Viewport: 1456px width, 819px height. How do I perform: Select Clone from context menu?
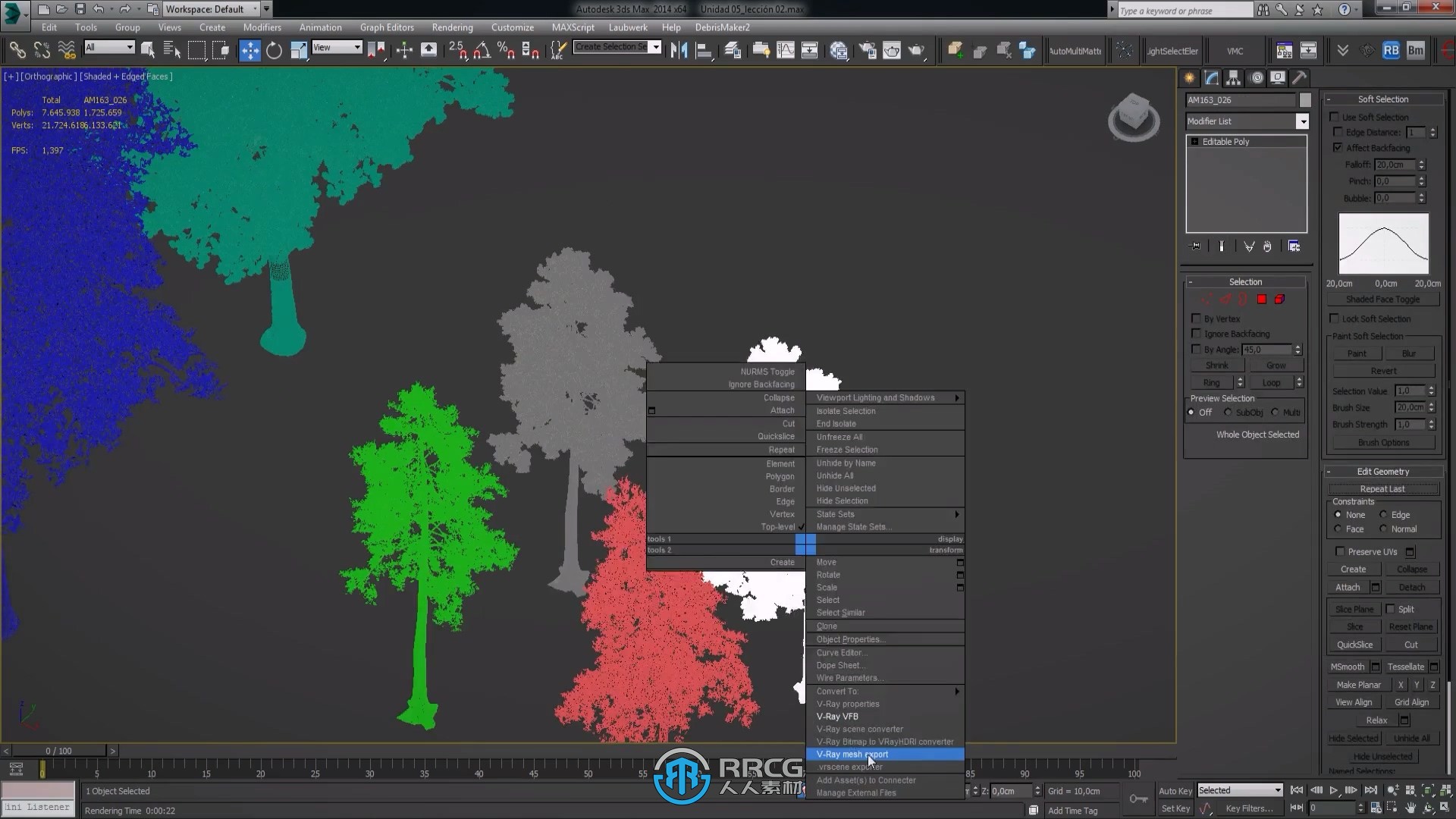(826, 626)
